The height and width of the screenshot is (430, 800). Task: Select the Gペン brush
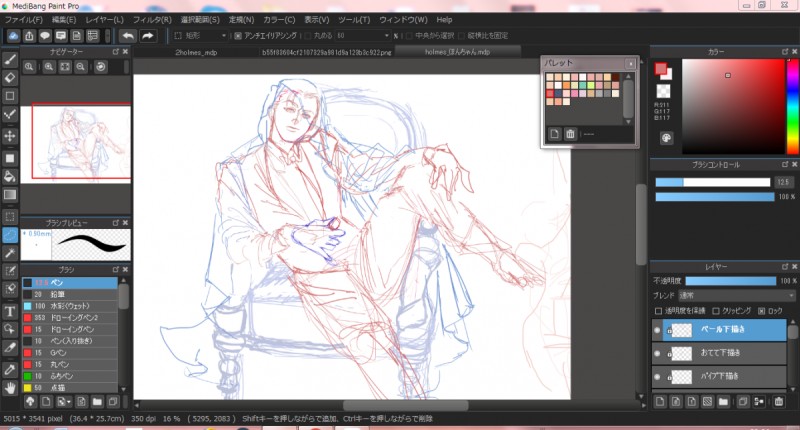(69, 353)
